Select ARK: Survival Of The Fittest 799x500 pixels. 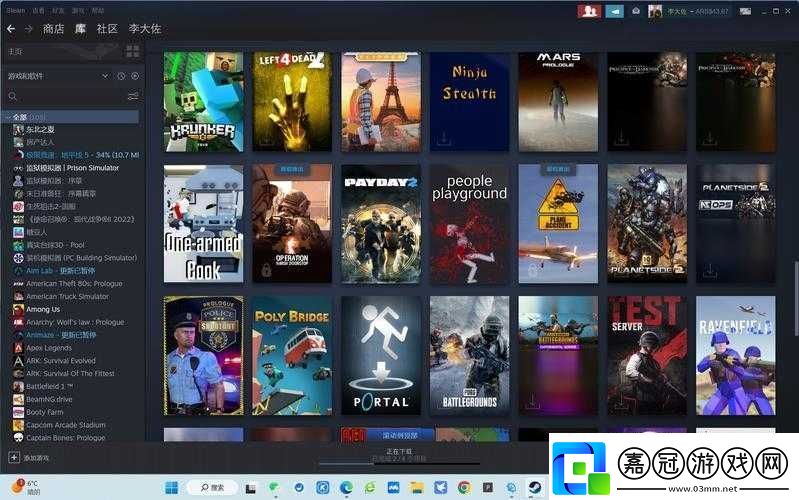pos(70,373)
